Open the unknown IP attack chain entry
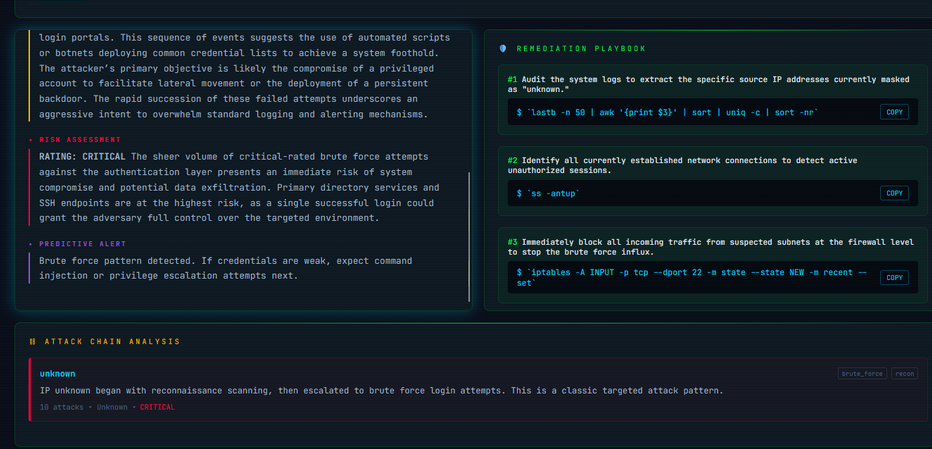Image resolution: width=932 pixels, height=449 pixels. (x=58, y=374)
